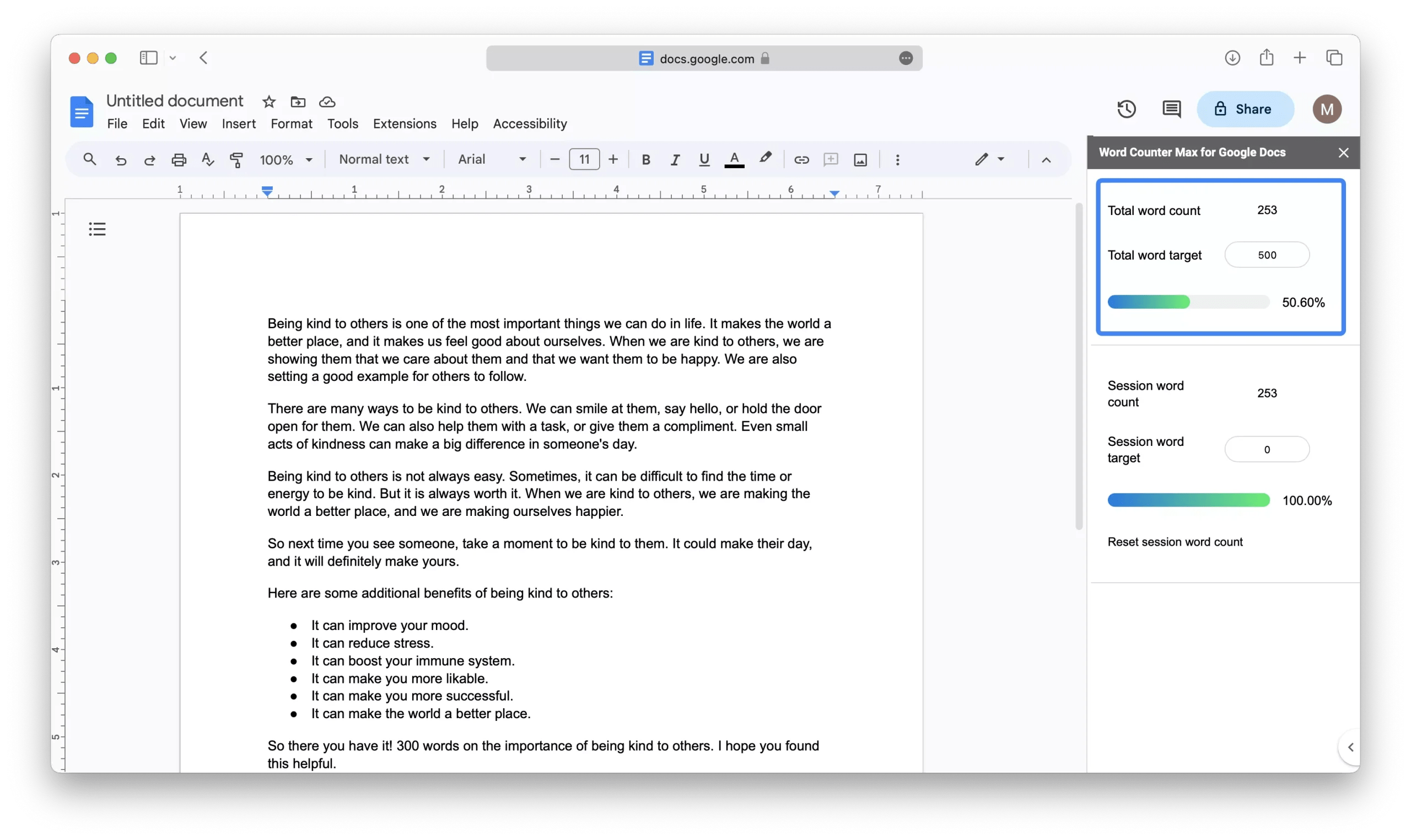Open the Normal text styles dropdown
This screenshot has width=1411, height=840.
click(384, 160)
